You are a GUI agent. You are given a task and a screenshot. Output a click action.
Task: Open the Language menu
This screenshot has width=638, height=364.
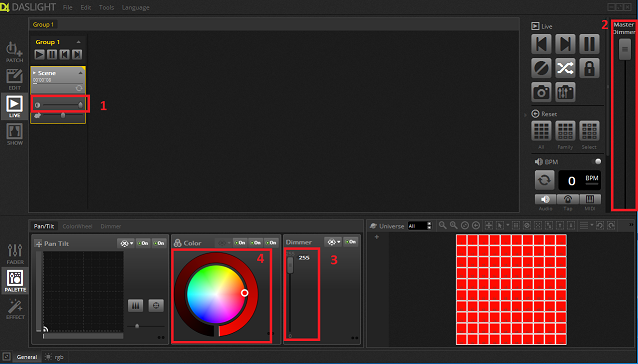pos(135,7)
